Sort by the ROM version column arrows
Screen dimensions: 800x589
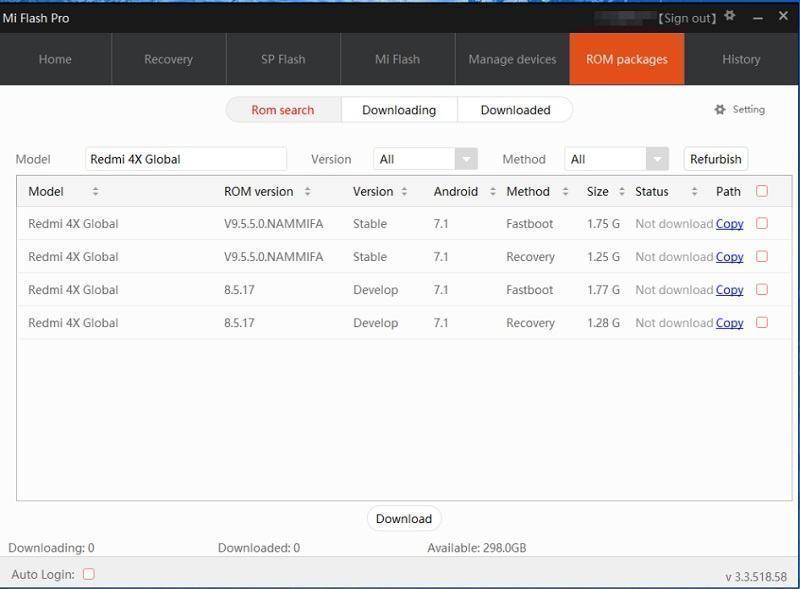(307, 191)
